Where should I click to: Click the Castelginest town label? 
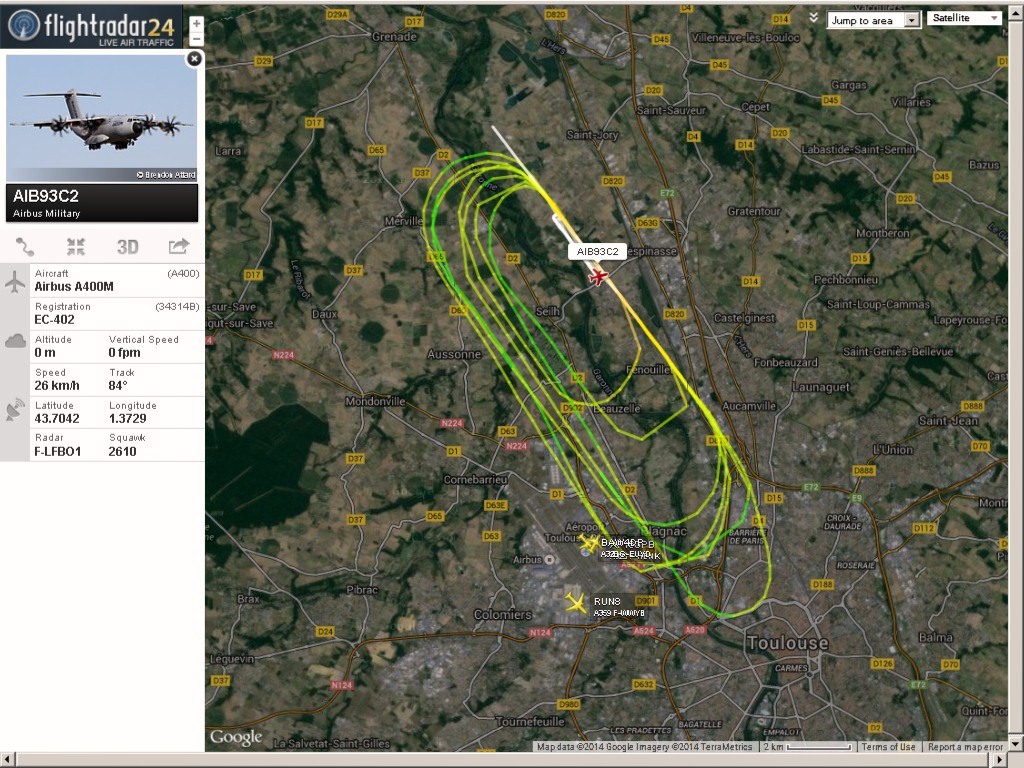coord(744,318)
